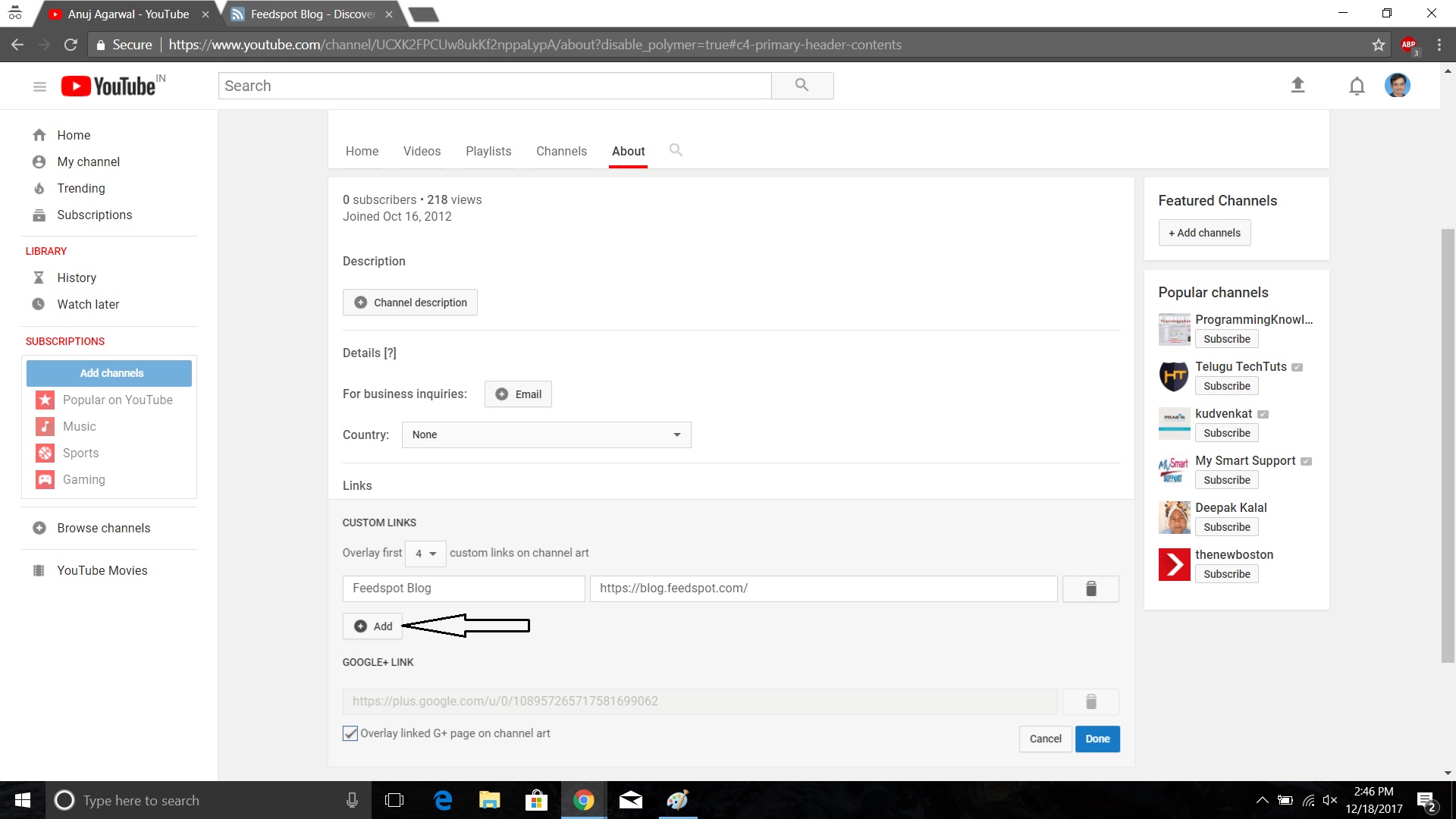Open the upload video icon
This screenshot has width=1456, height=819.
(1298, 85)
